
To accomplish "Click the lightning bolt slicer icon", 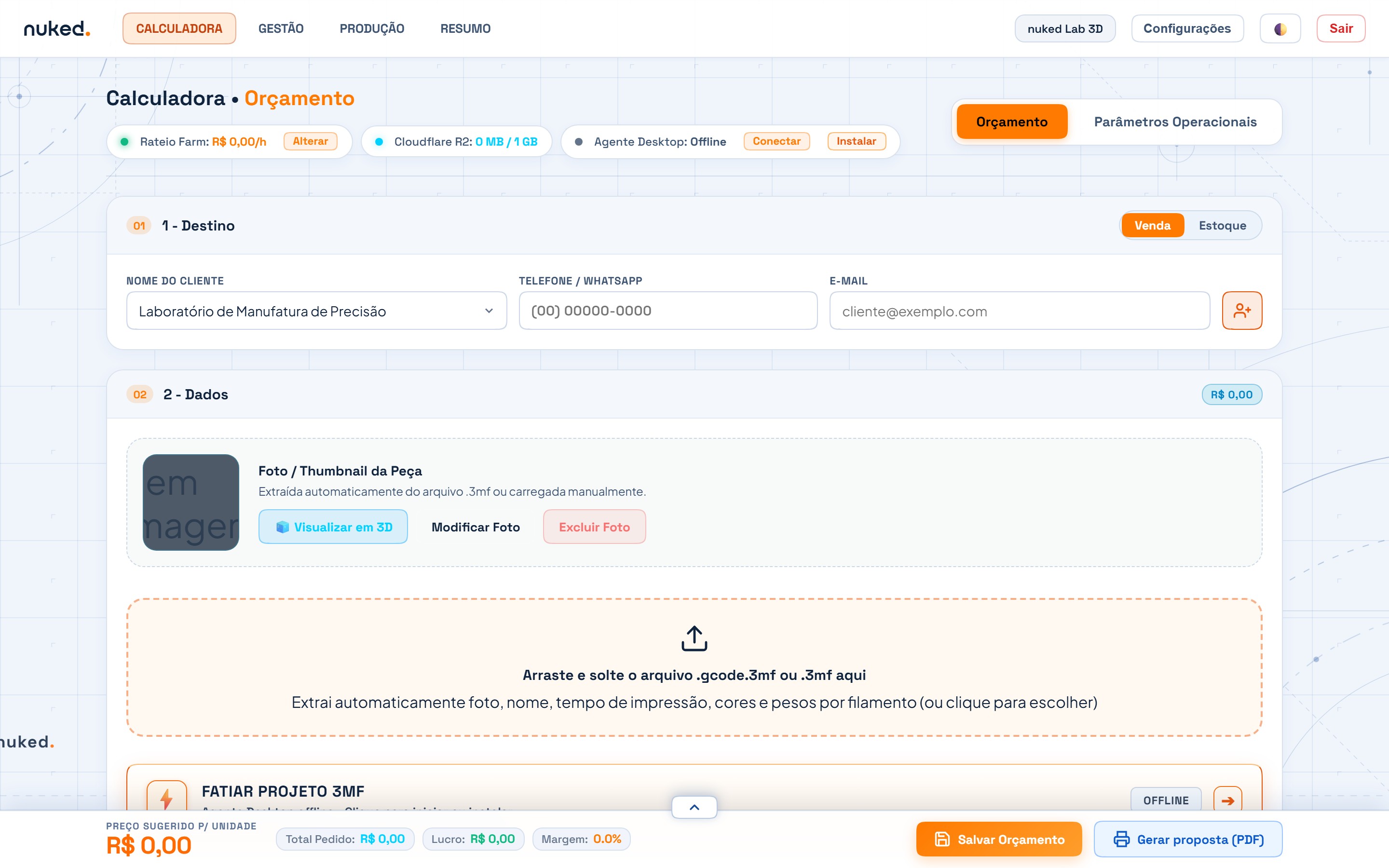I will click(166, 798).
